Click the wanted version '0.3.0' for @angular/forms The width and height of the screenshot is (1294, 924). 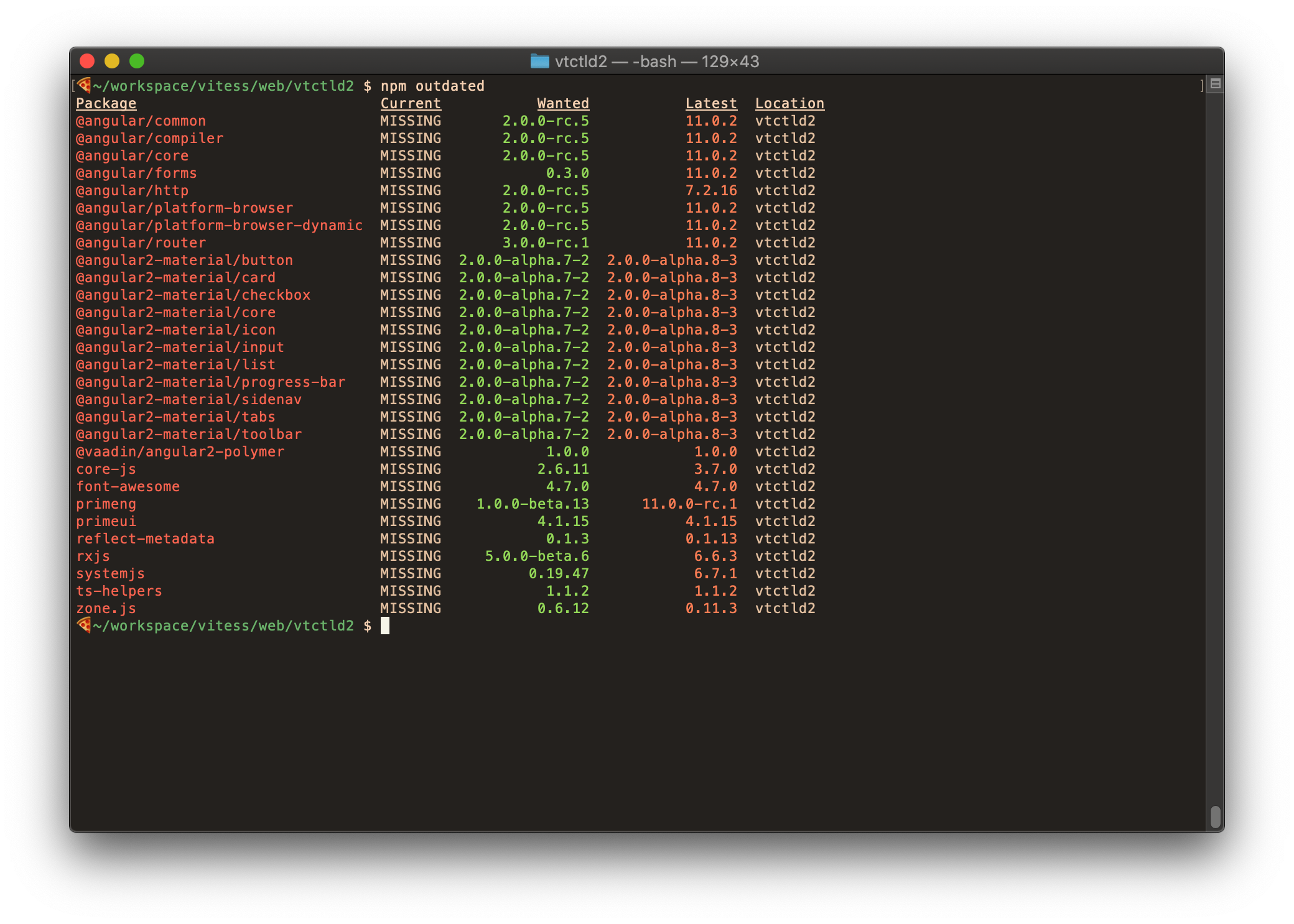[567, 173]
